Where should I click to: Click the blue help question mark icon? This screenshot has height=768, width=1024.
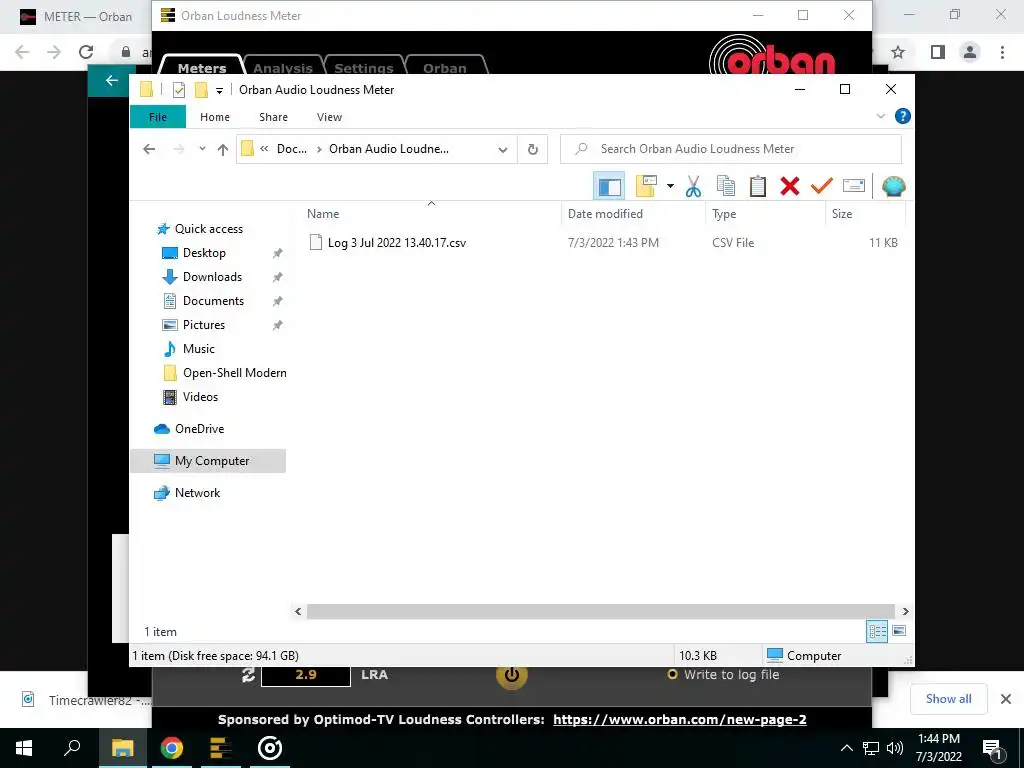[903, 116]
